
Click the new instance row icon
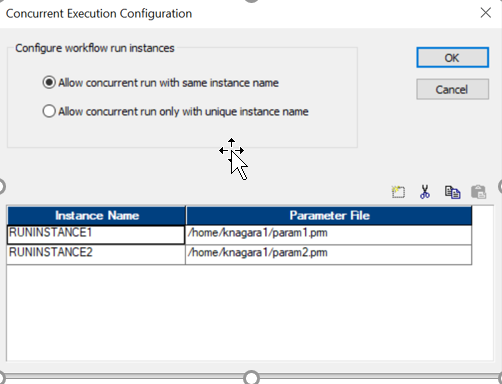click(398, 192)
